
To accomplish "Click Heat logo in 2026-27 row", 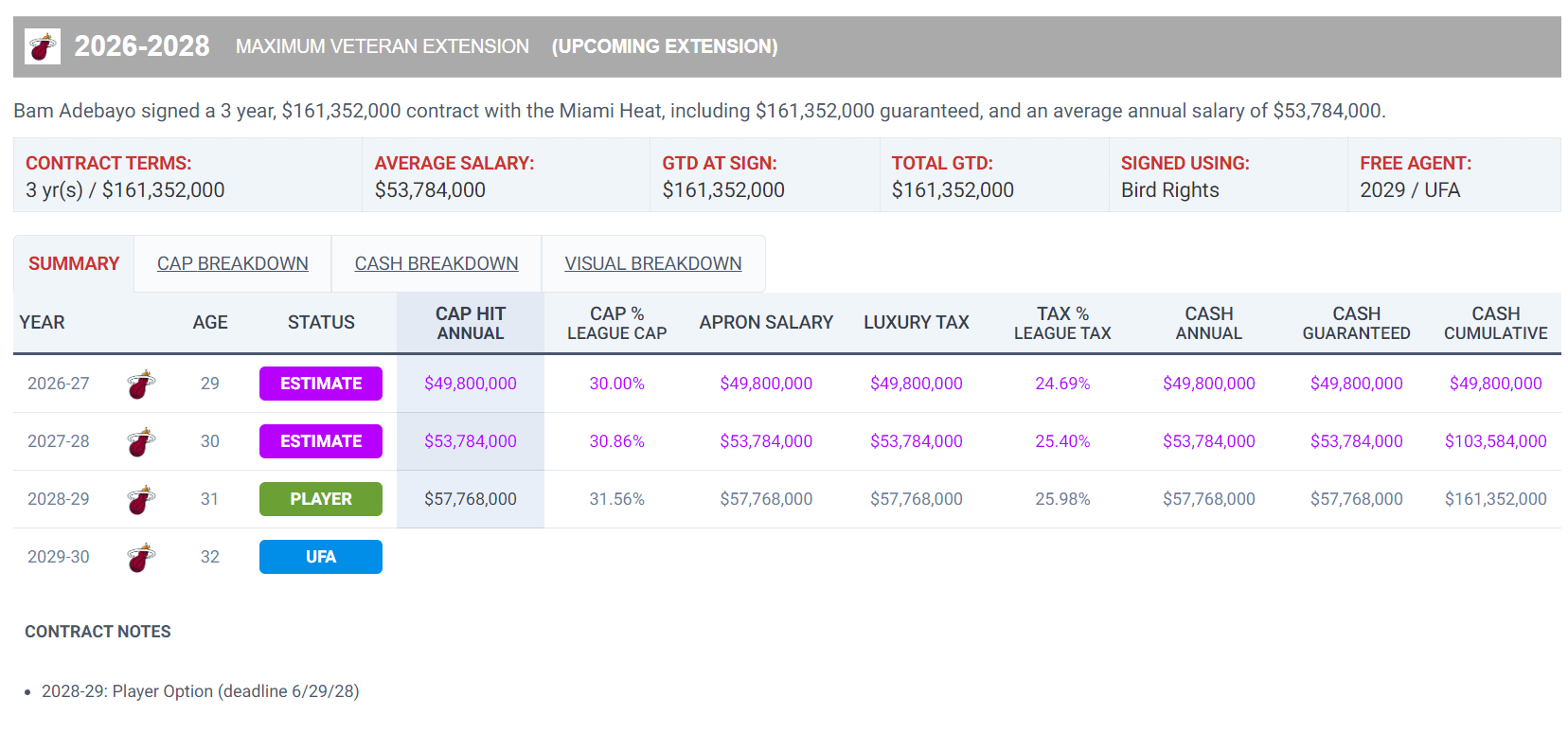I will pyautogui.click(x=141, y=384).
